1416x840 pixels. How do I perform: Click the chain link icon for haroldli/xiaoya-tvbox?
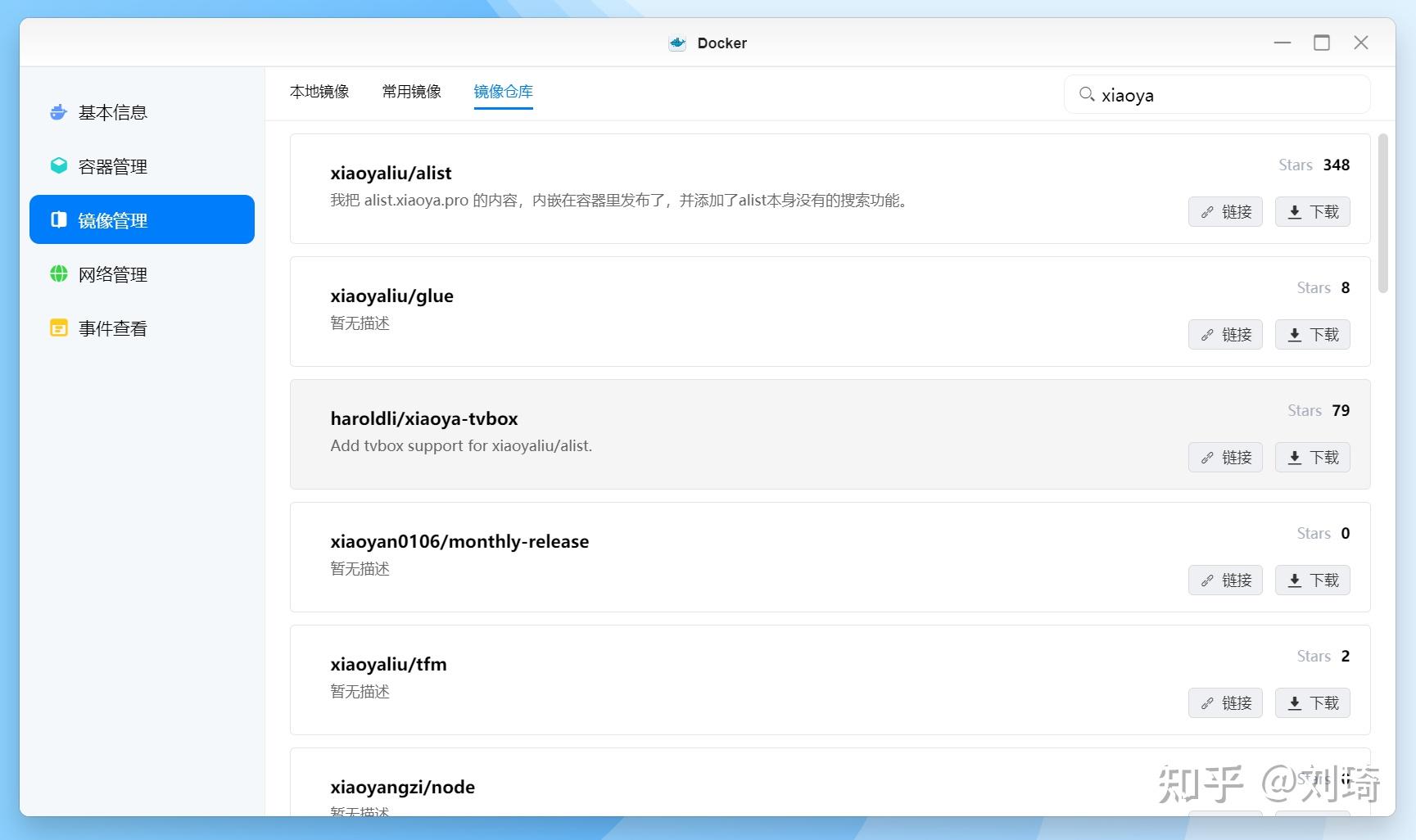click(x=1206, y=457)
